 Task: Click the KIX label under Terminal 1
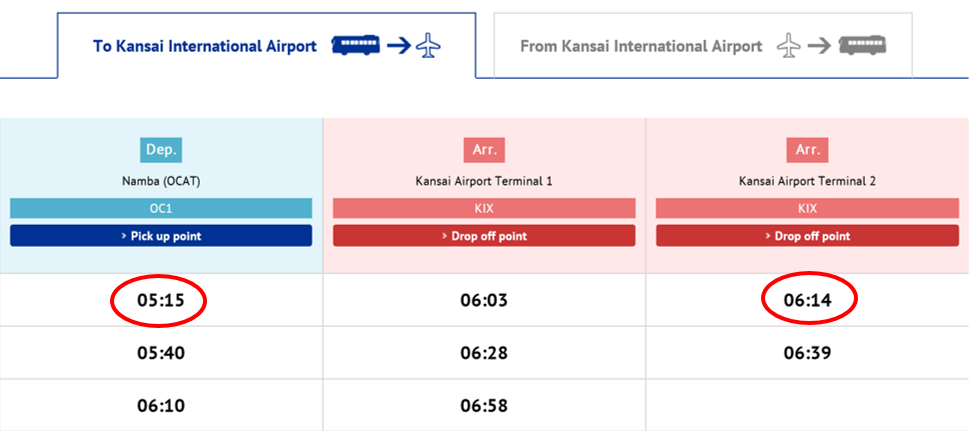[x=484, y=208]
